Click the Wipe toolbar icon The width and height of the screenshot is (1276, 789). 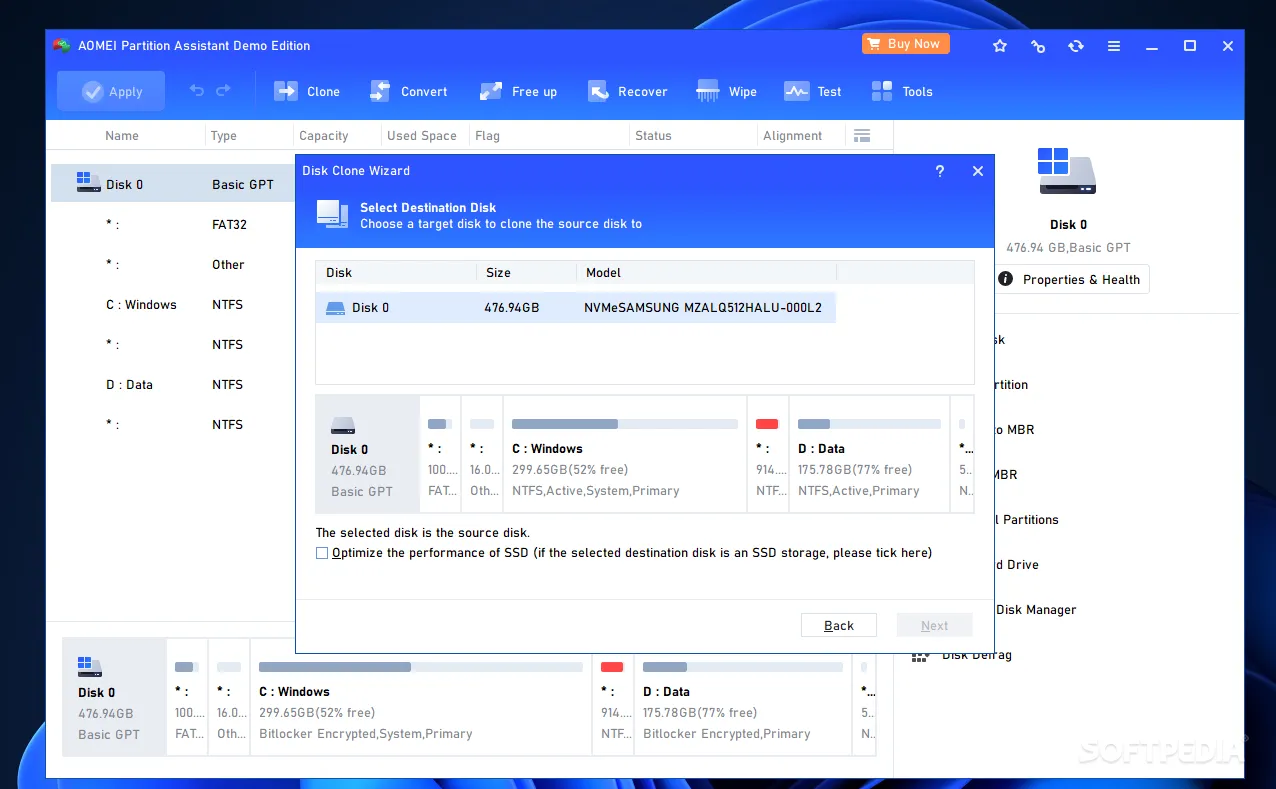pyautogui.click(x=708, y=92)
